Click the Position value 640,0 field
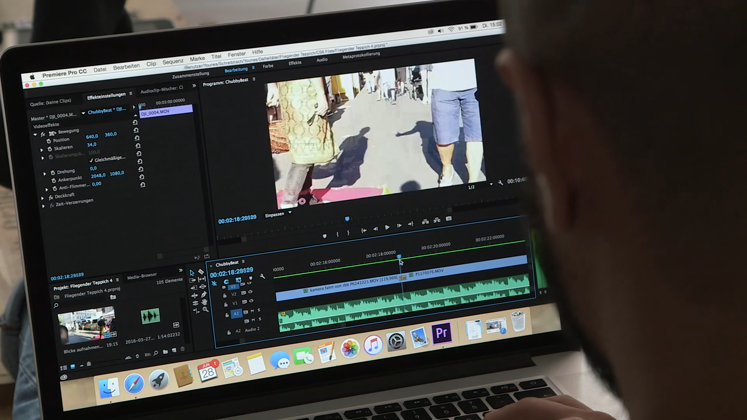747x420 pixels. coord(92,136)
